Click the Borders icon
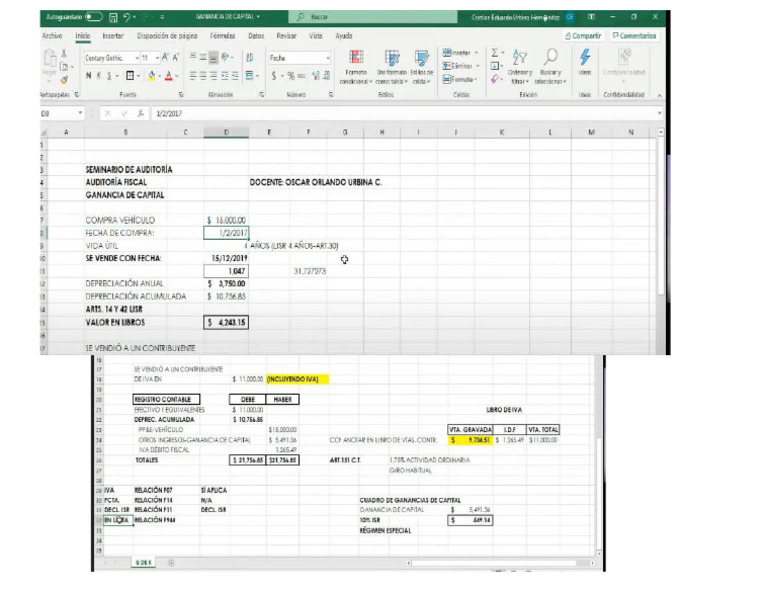Screen dimensions: 768x594 (130, 75)
